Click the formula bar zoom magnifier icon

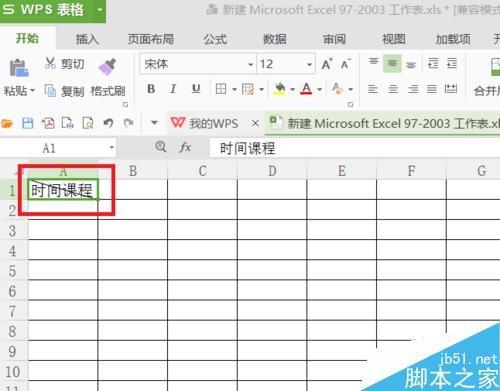pyautogui.click(x=161, y=146)
